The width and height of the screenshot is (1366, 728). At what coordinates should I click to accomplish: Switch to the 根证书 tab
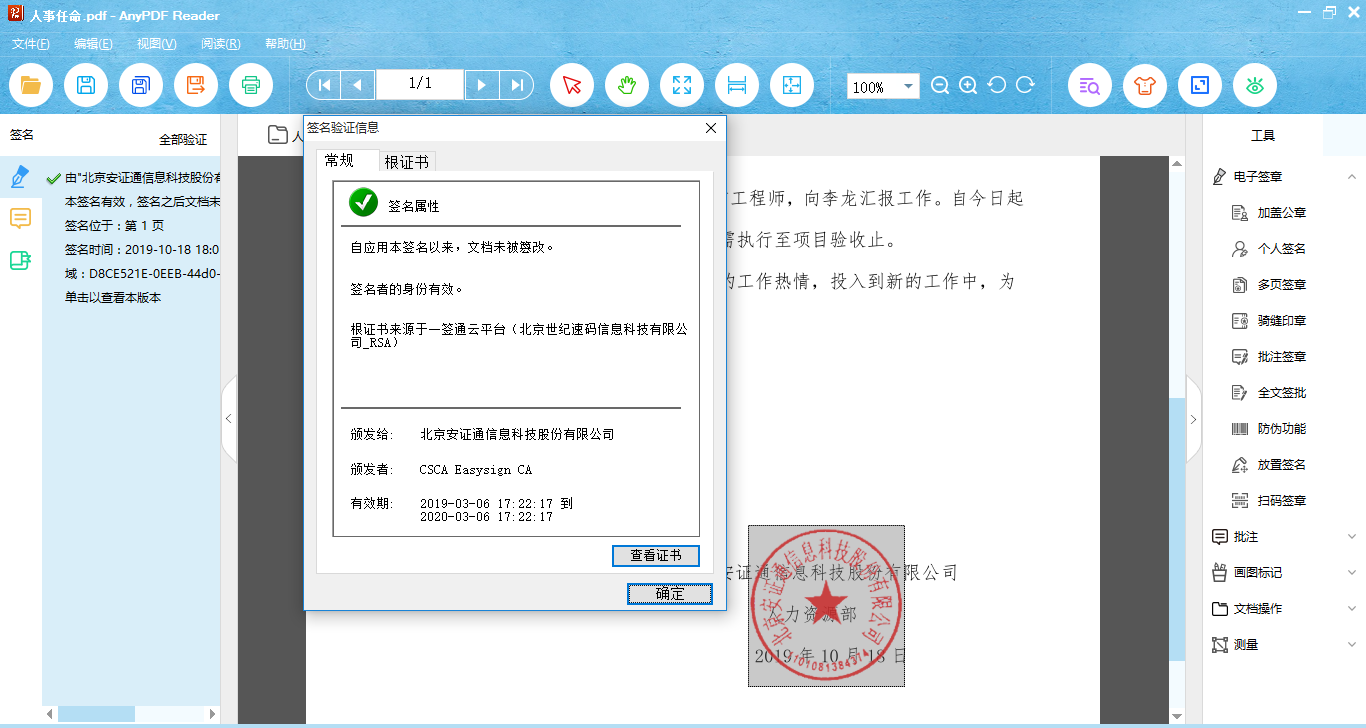407,162
